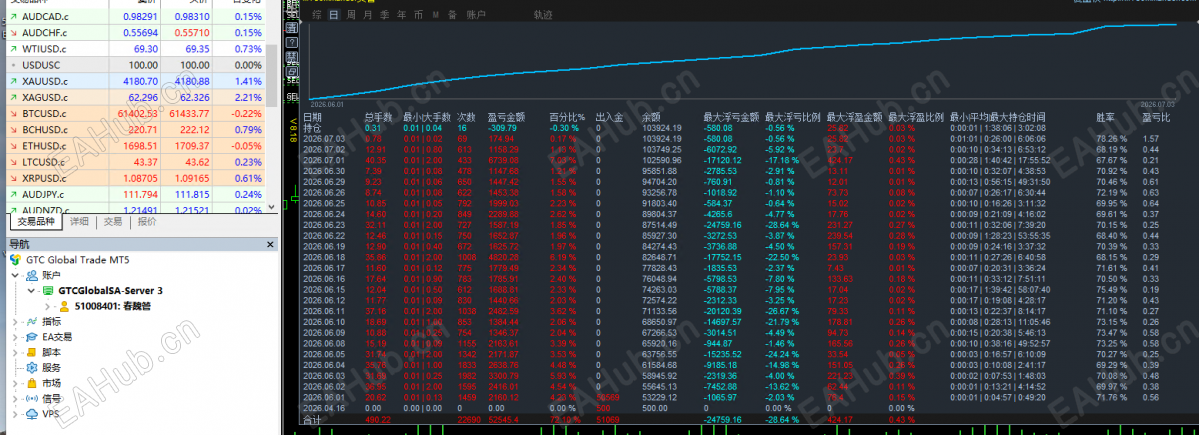Select the 周 weekly statistics tab
This screenshot has height=435, width=1199.
click(x=350, y=15)
